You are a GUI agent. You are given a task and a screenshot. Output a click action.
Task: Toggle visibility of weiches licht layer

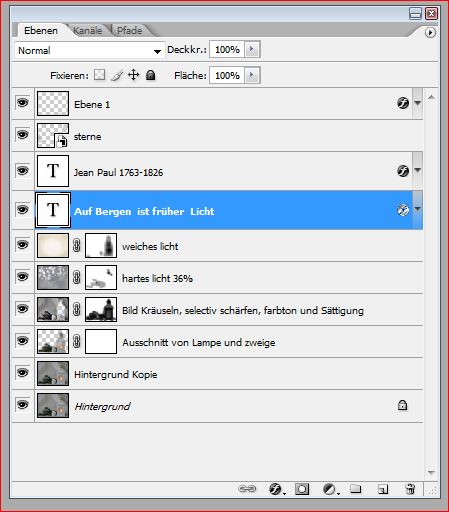(22, 245)
